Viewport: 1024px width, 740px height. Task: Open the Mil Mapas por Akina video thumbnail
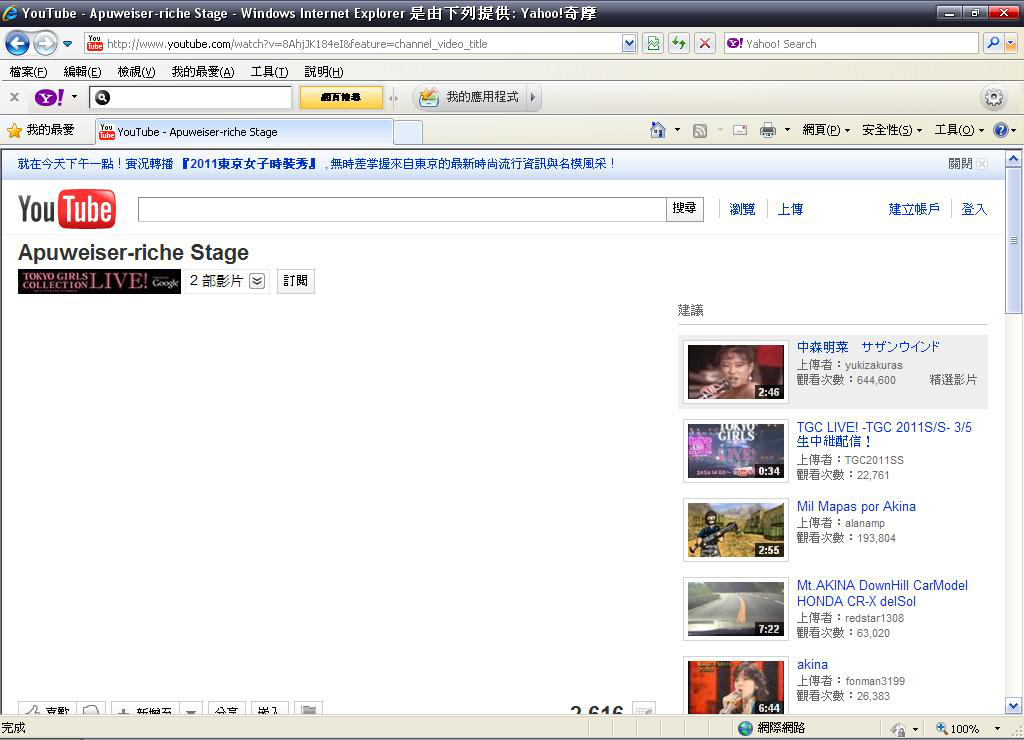[735, 530]
